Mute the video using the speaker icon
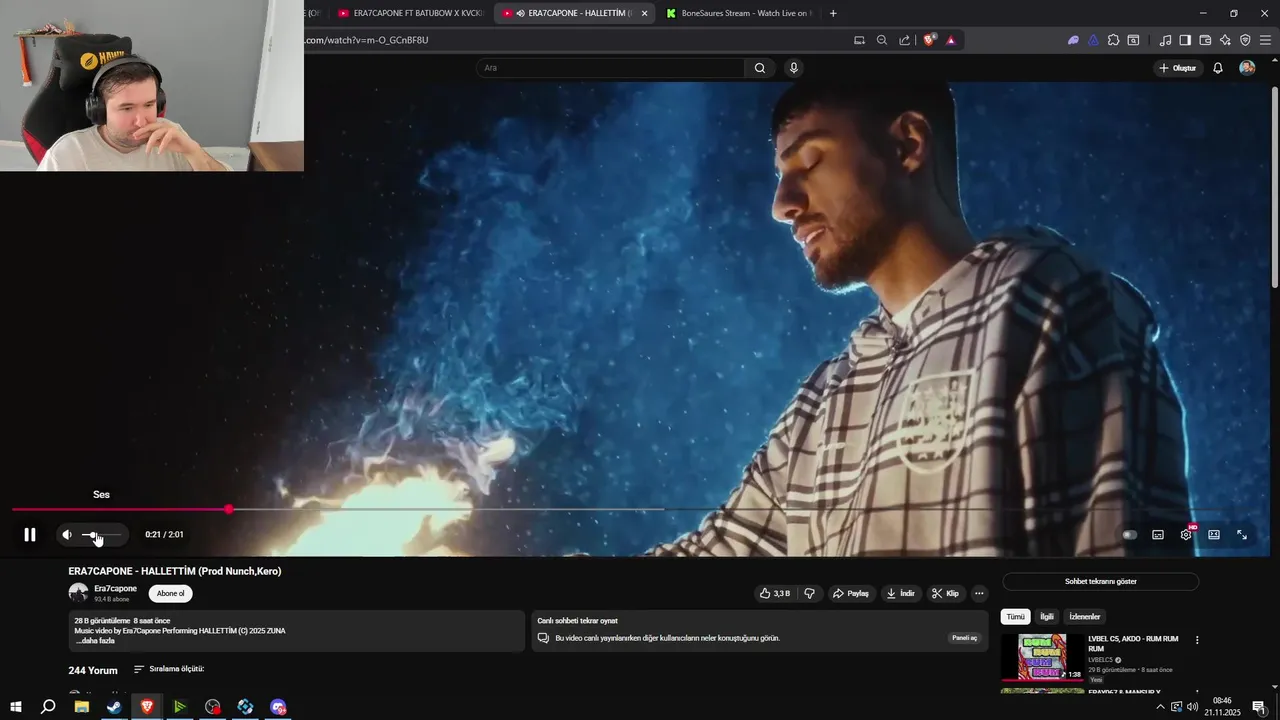The height and width of the screenshot is (720, 1280). tap(67, 535)
